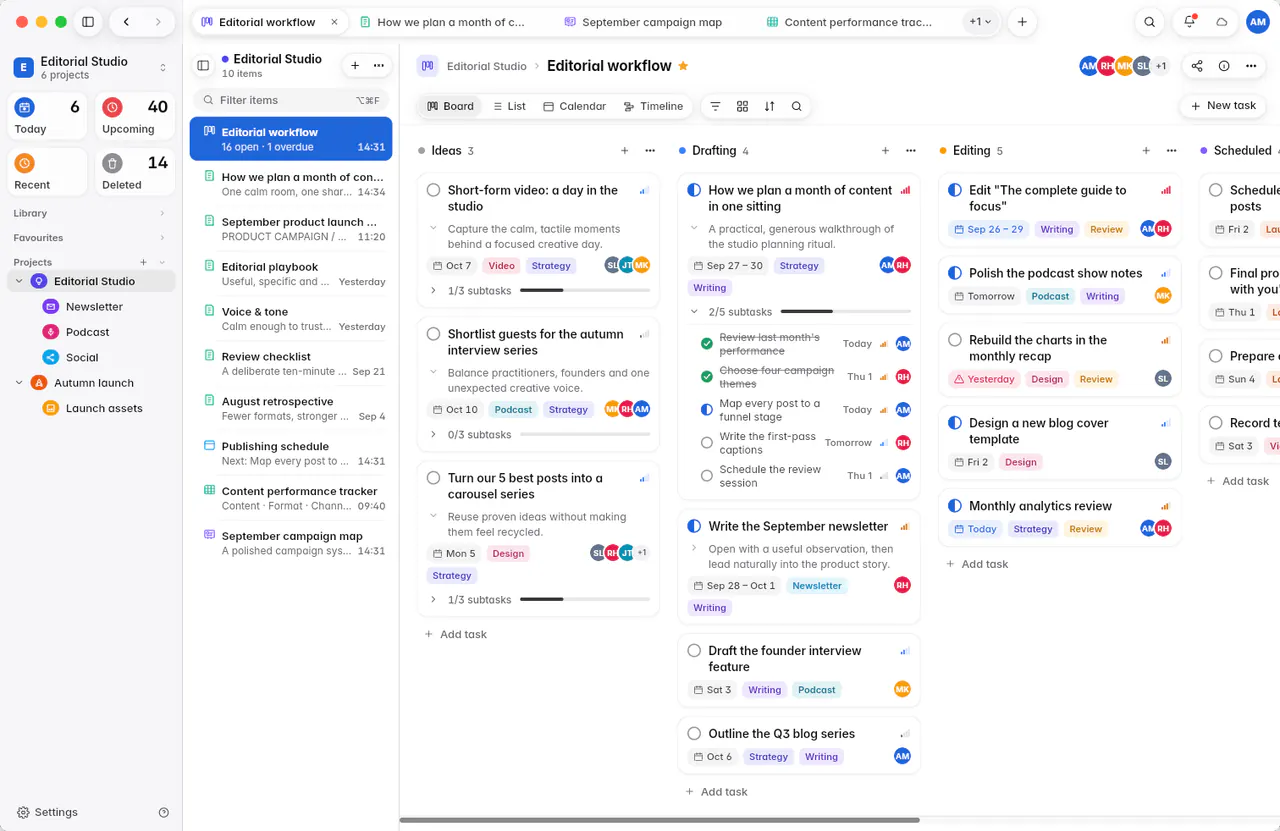Open the +1 hidden tabs dropdown
The width and height of the screenshot is (1280, 831).
pos(980,22)
